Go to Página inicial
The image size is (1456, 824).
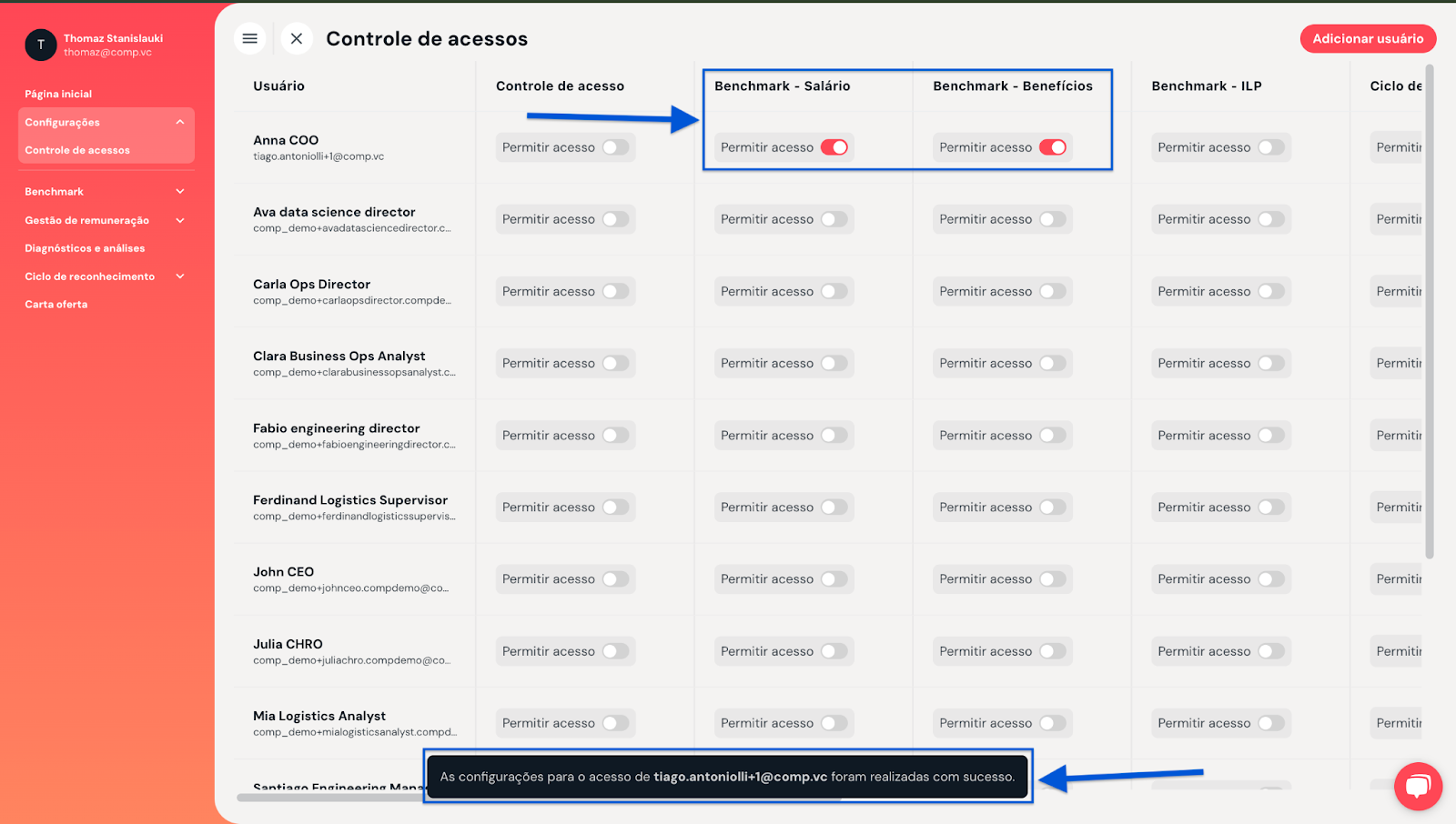[x=58, y=94]
